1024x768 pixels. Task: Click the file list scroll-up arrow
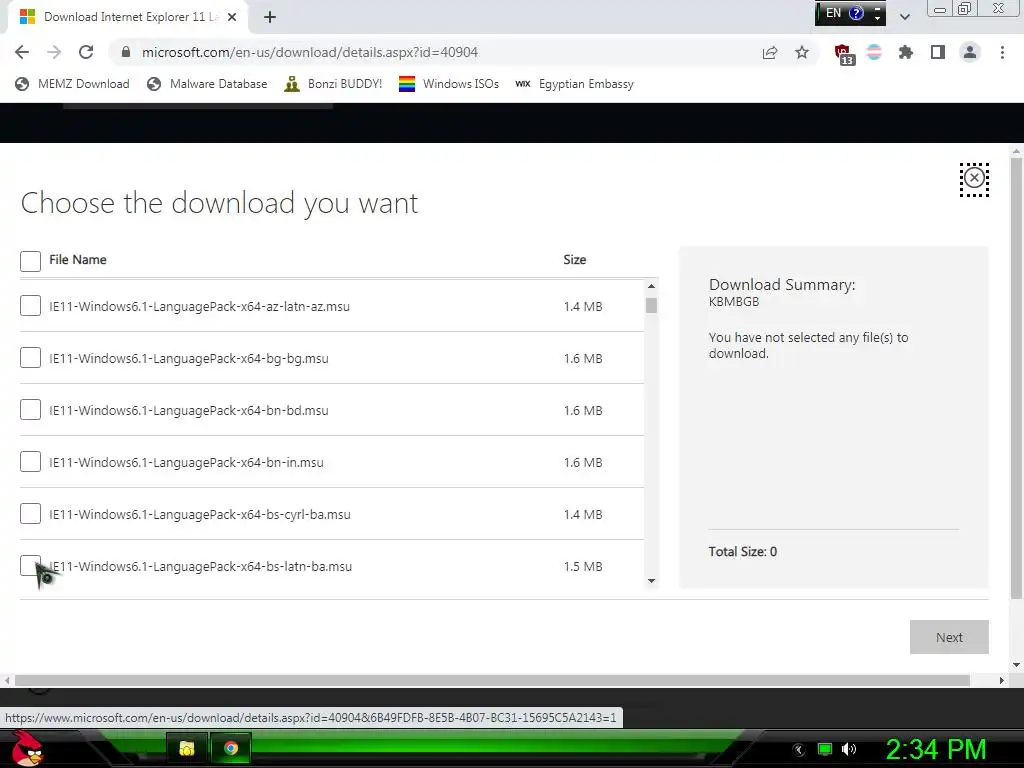[651, 286]
